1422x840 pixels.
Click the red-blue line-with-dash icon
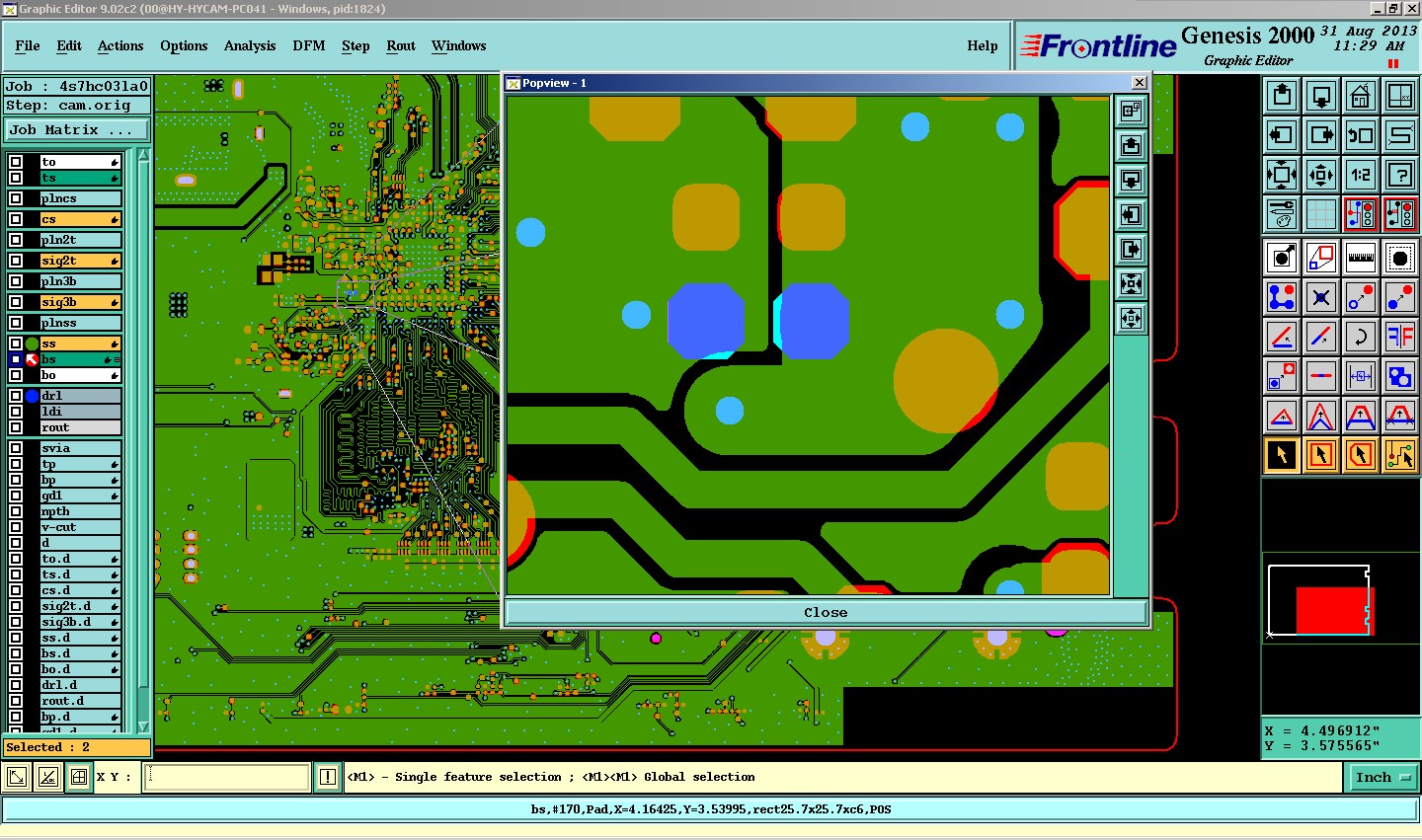1321,376
